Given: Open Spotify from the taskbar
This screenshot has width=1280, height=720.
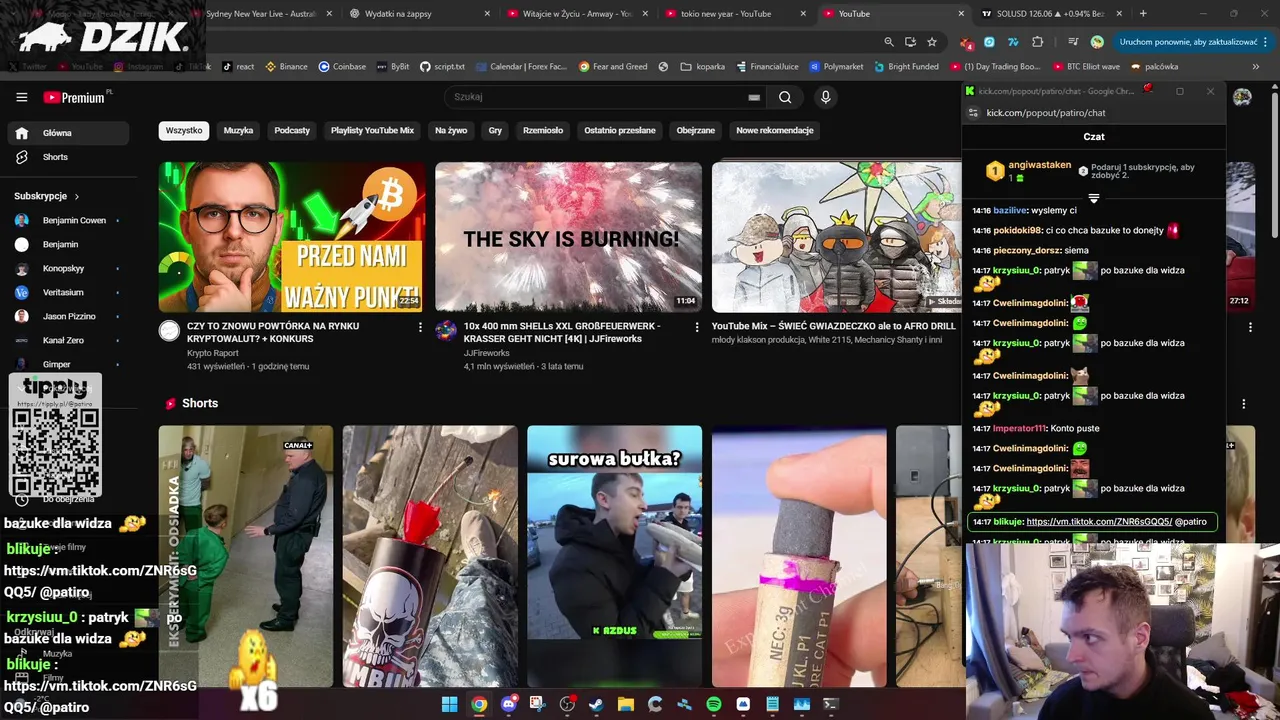Looking at the screenshot, I should 714,704.
